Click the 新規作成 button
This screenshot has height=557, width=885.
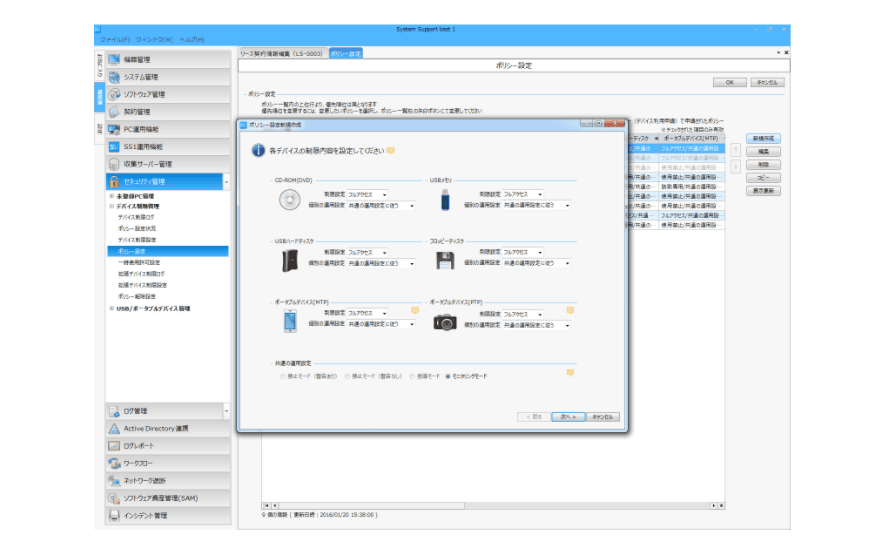coord(763,139)
